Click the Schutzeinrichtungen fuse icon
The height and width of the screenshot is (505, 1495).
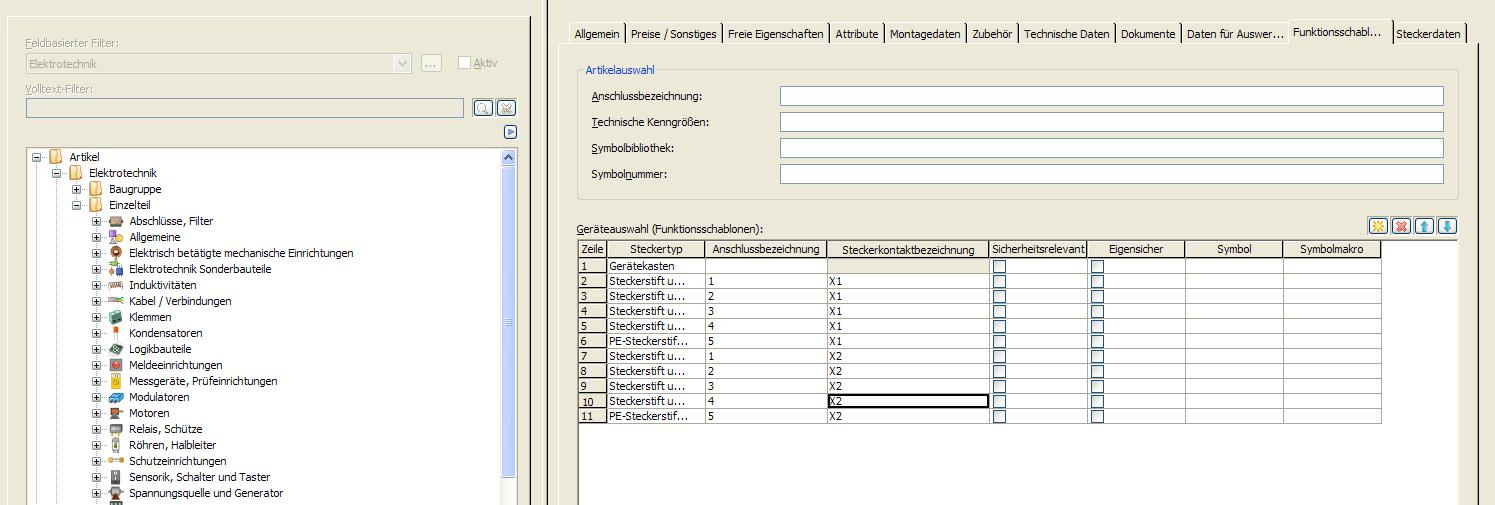tap(116, 461)
